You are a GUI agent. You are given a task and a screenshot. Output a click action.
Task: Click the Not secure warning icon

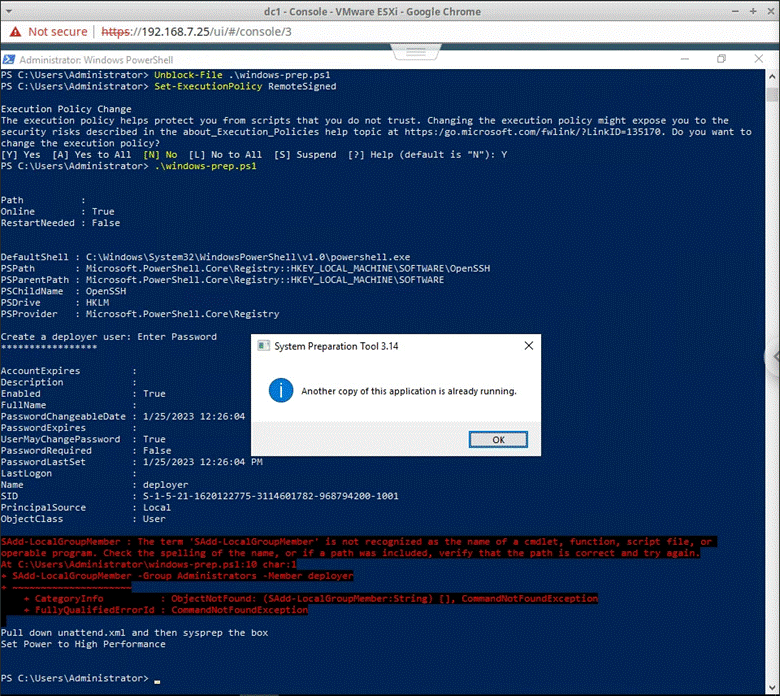pos(15,32)
